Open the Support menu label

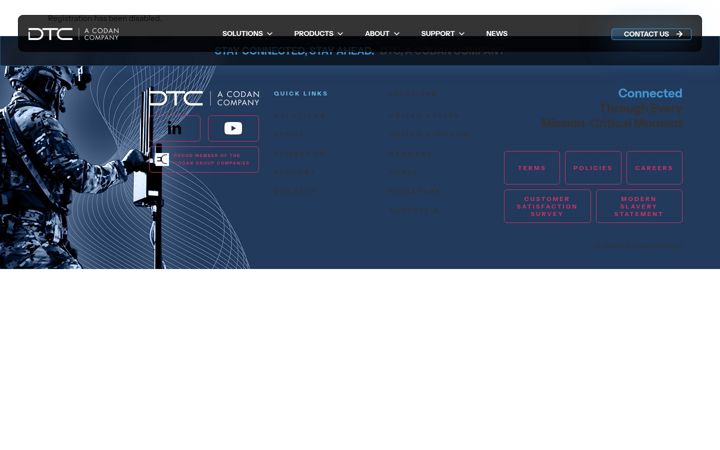438,34
